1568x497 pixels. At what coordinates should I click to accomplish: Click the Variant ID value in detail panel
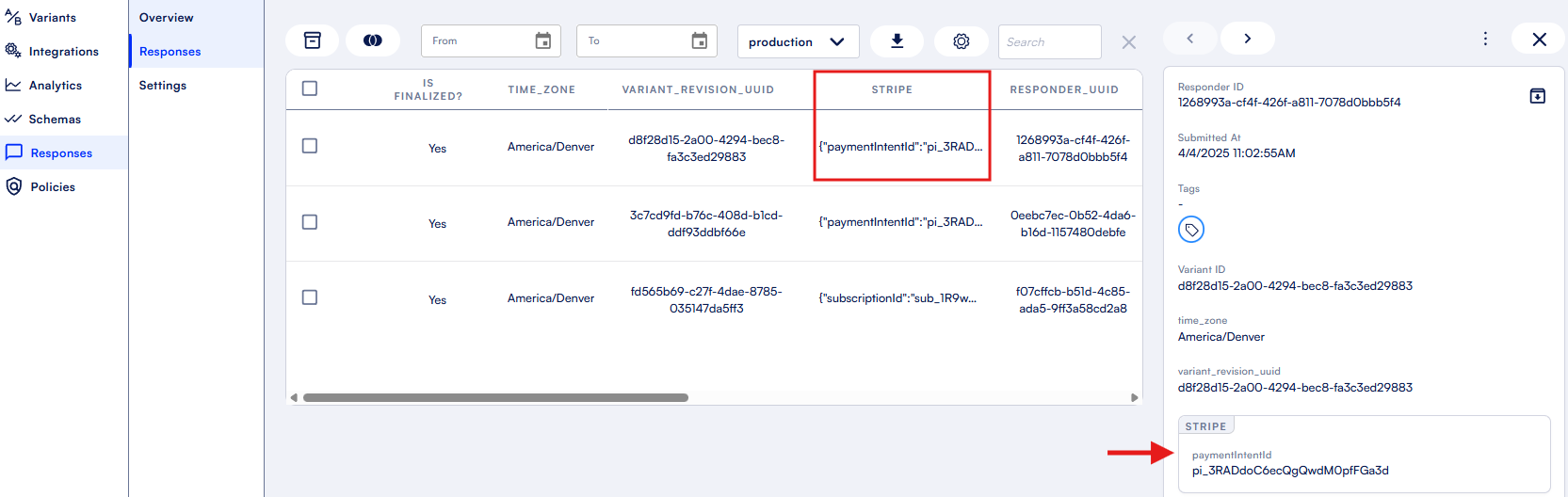point(1295,285)
